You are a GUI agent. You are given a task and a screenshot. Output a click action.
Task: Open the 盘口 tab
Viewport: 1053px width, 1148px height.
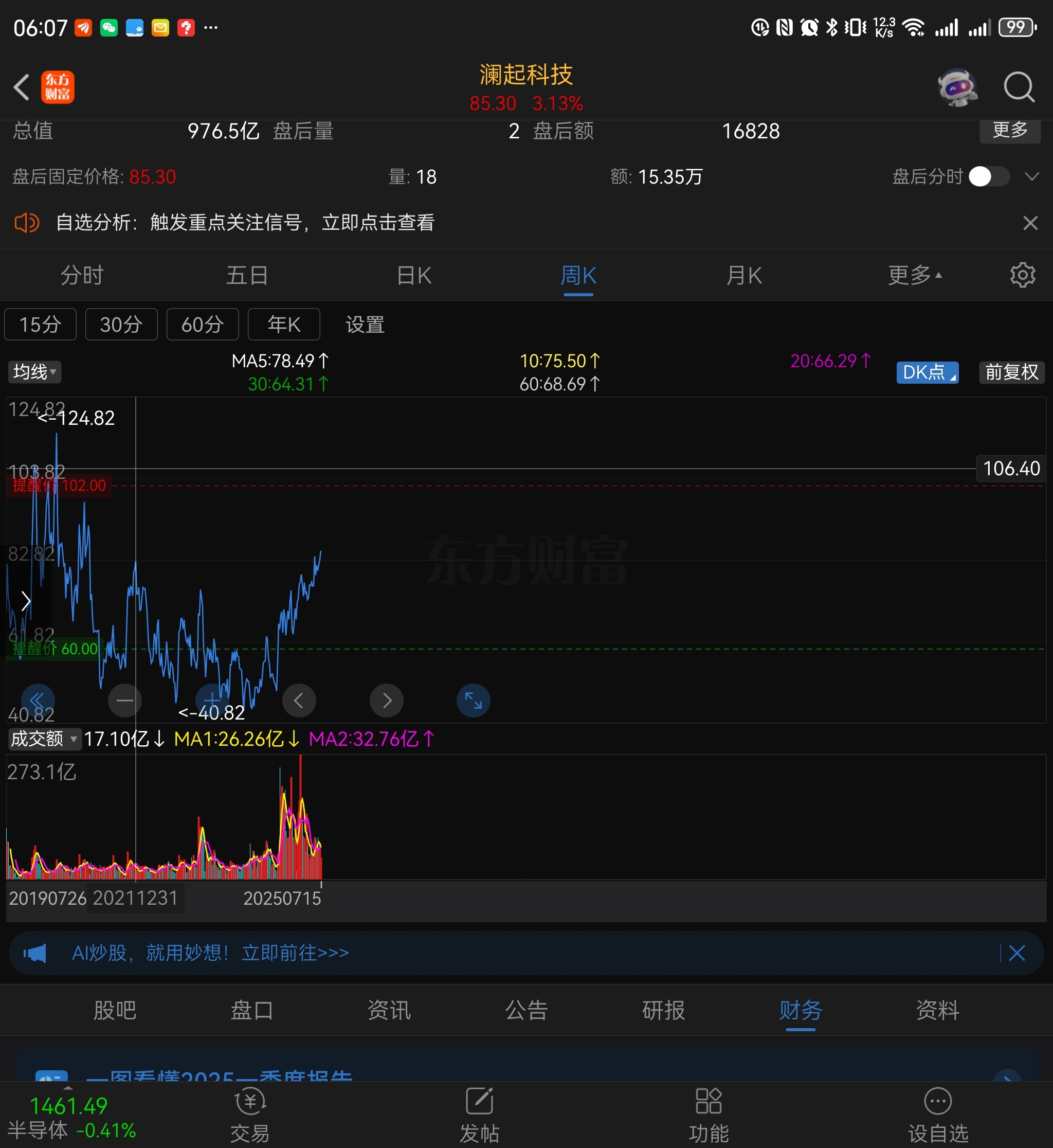[x=252, y=1011]
